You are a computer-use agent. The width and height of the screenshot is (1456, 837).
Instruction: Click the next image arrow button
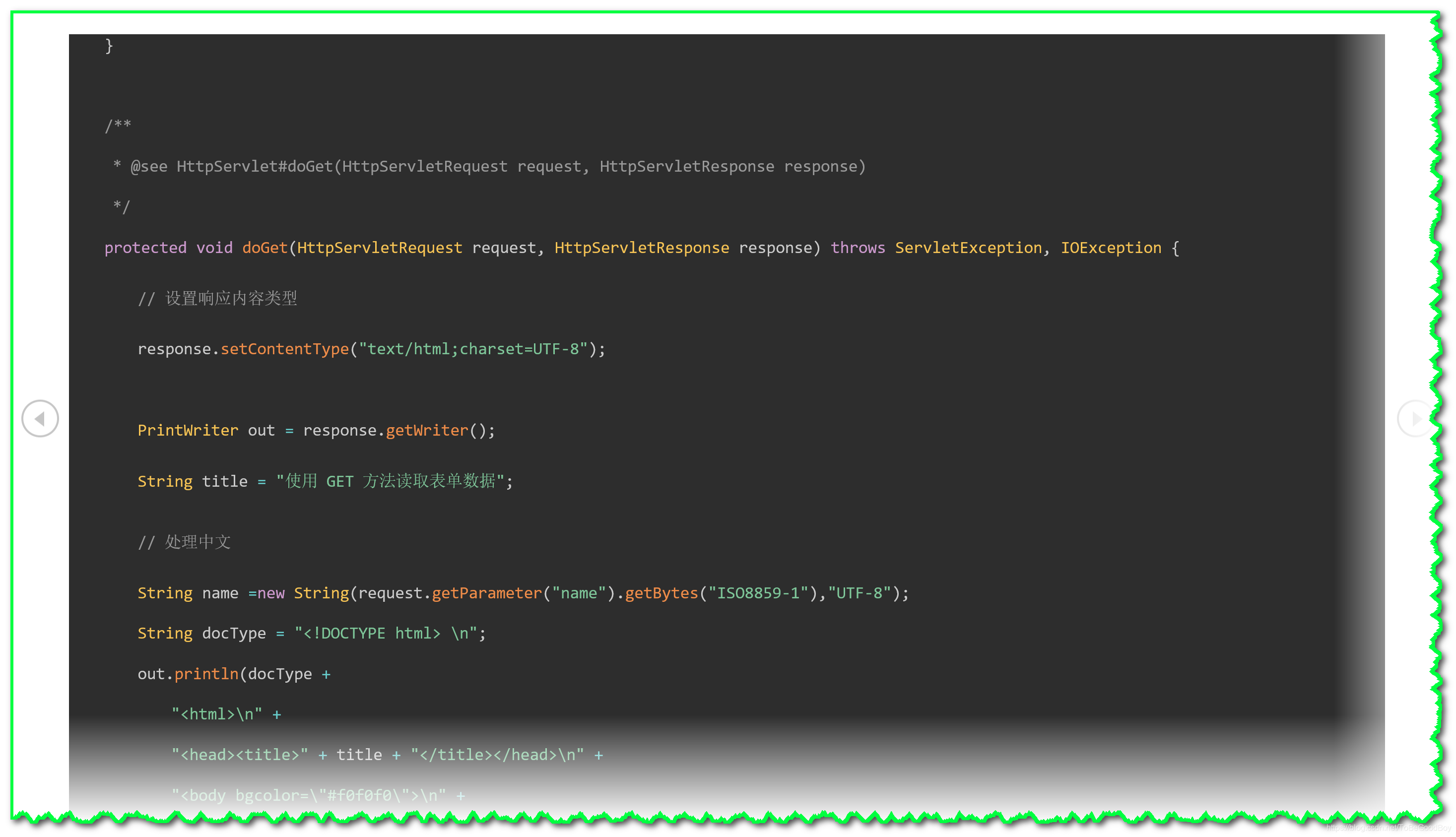coord(1415,419)
